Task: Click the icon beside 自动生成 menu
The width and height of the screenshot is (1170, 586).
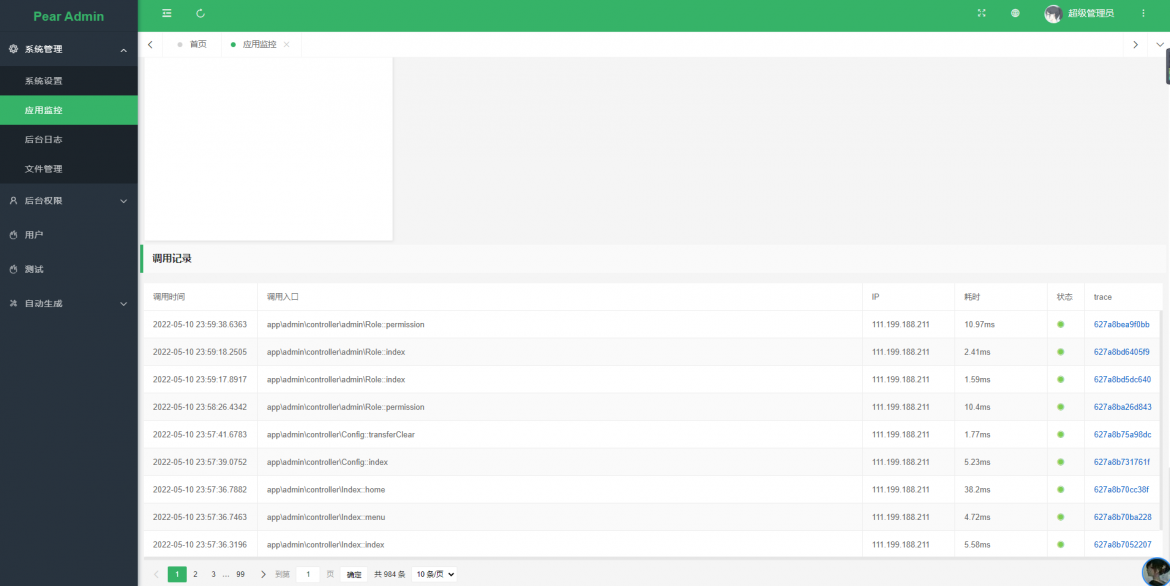Action: click(13, 304)
